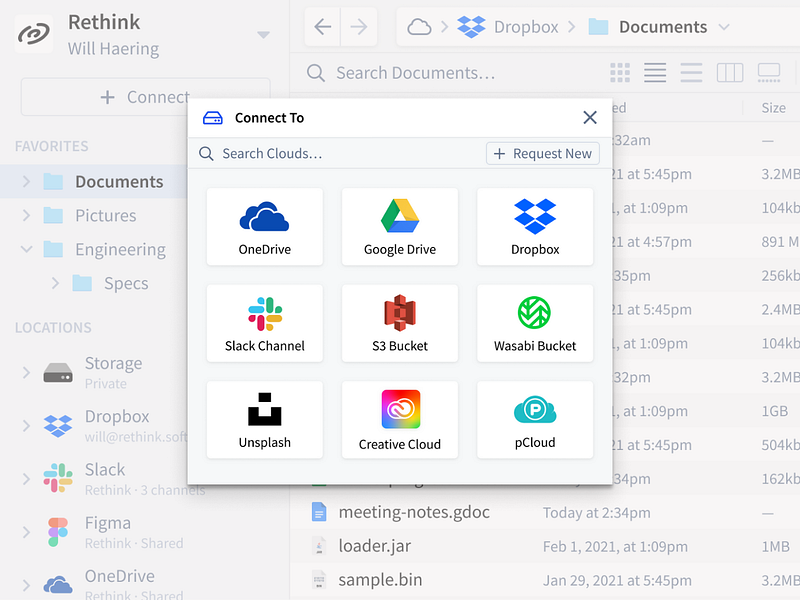
Task: Select Dropbox in Locations sidebar
Action: [x=117, y=426]
